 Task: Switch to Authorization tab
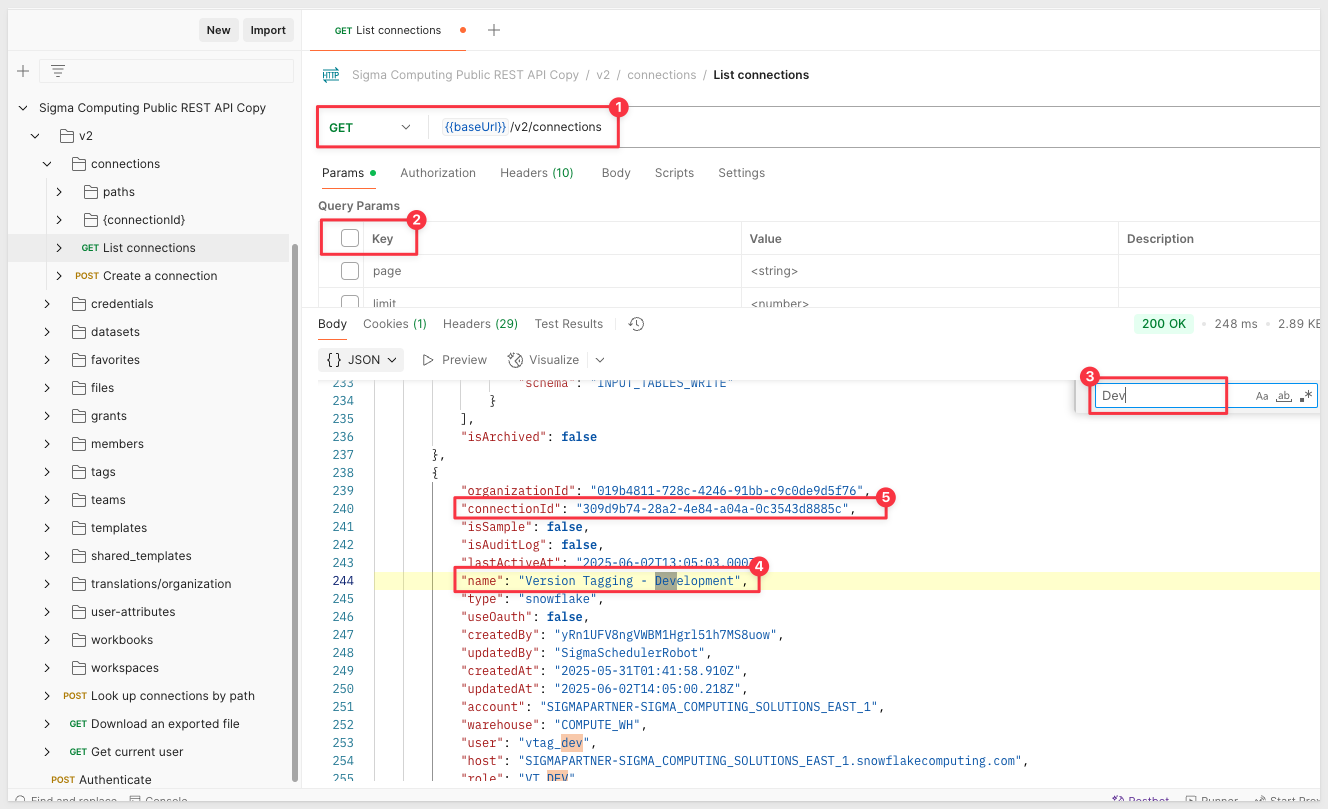(x=438, y=173)
